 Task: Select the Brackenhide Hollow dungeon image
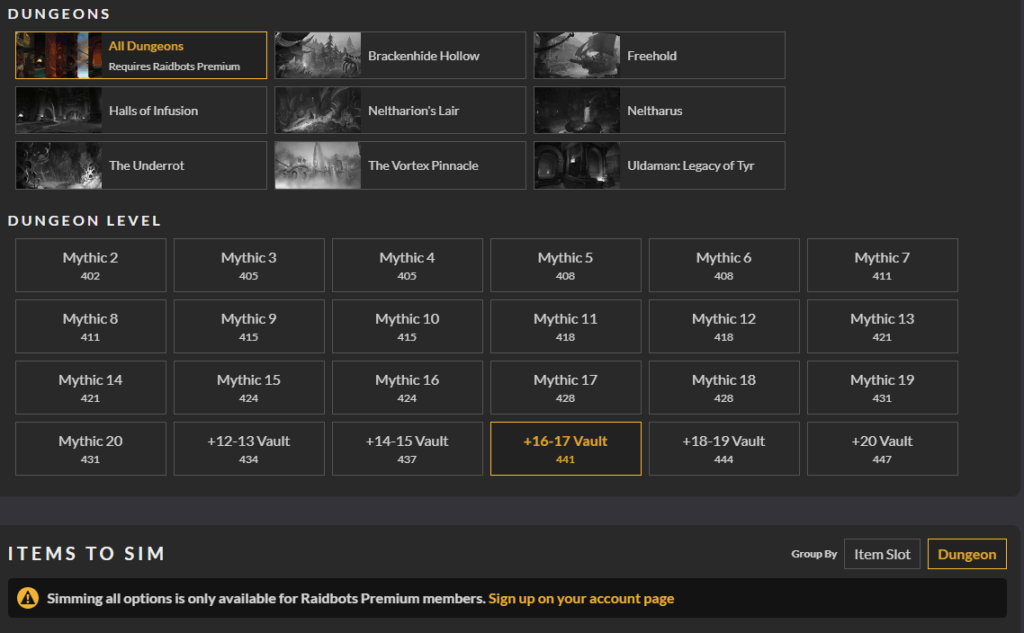pos(319,55)
